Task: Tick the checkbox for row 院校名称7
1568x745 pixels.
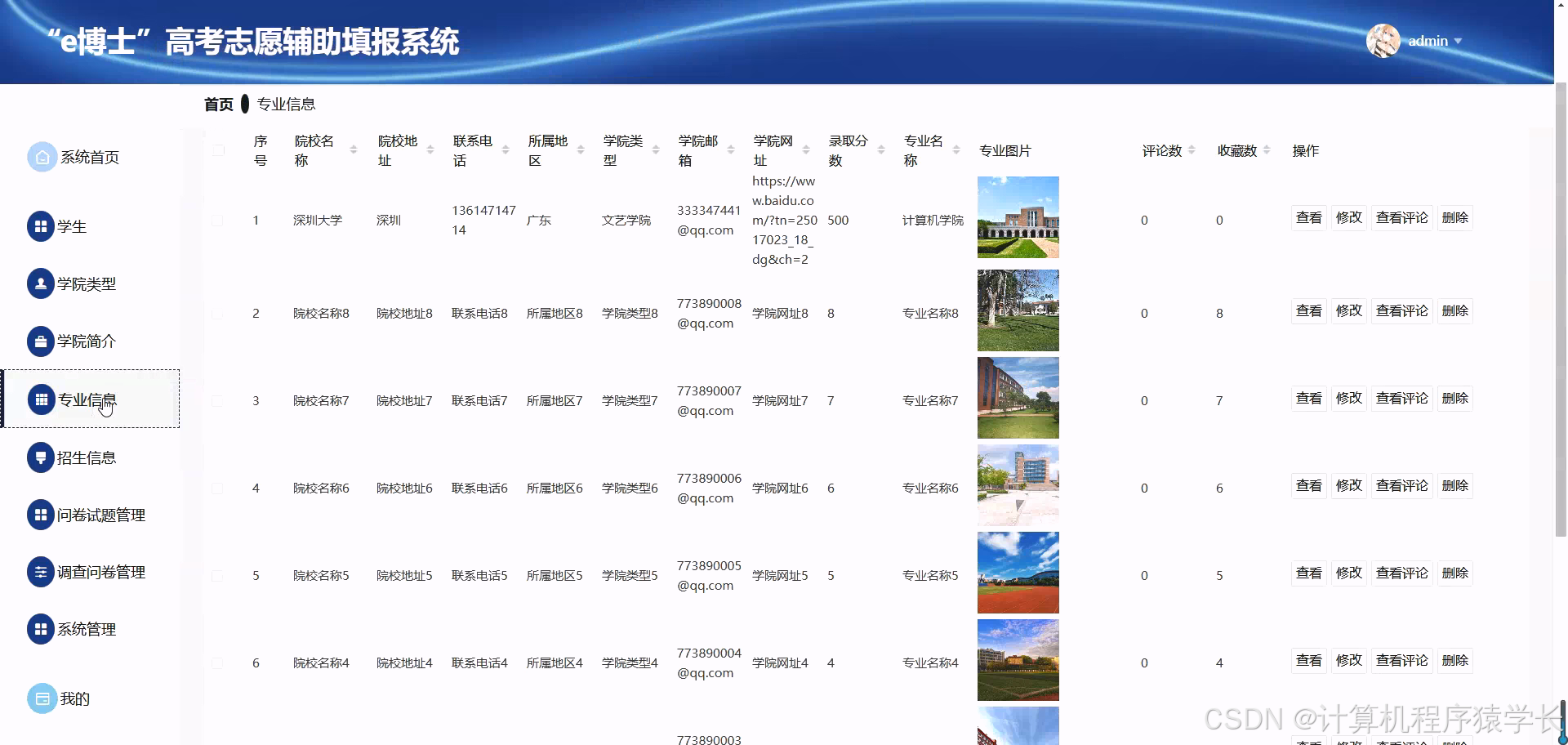Action: (217, 401)
